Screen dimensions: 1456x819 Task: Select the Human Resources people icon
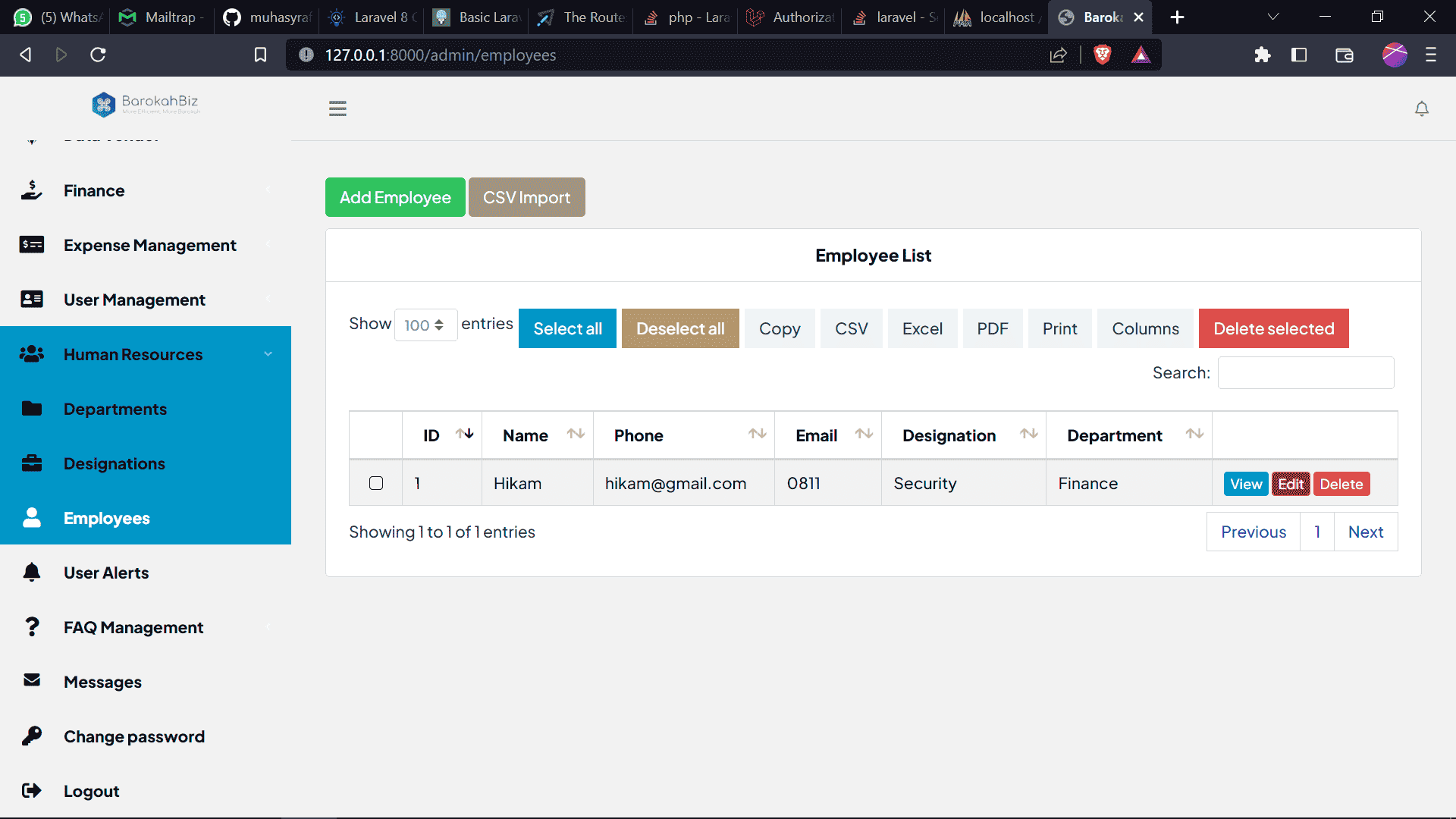[x=32, y=353]
